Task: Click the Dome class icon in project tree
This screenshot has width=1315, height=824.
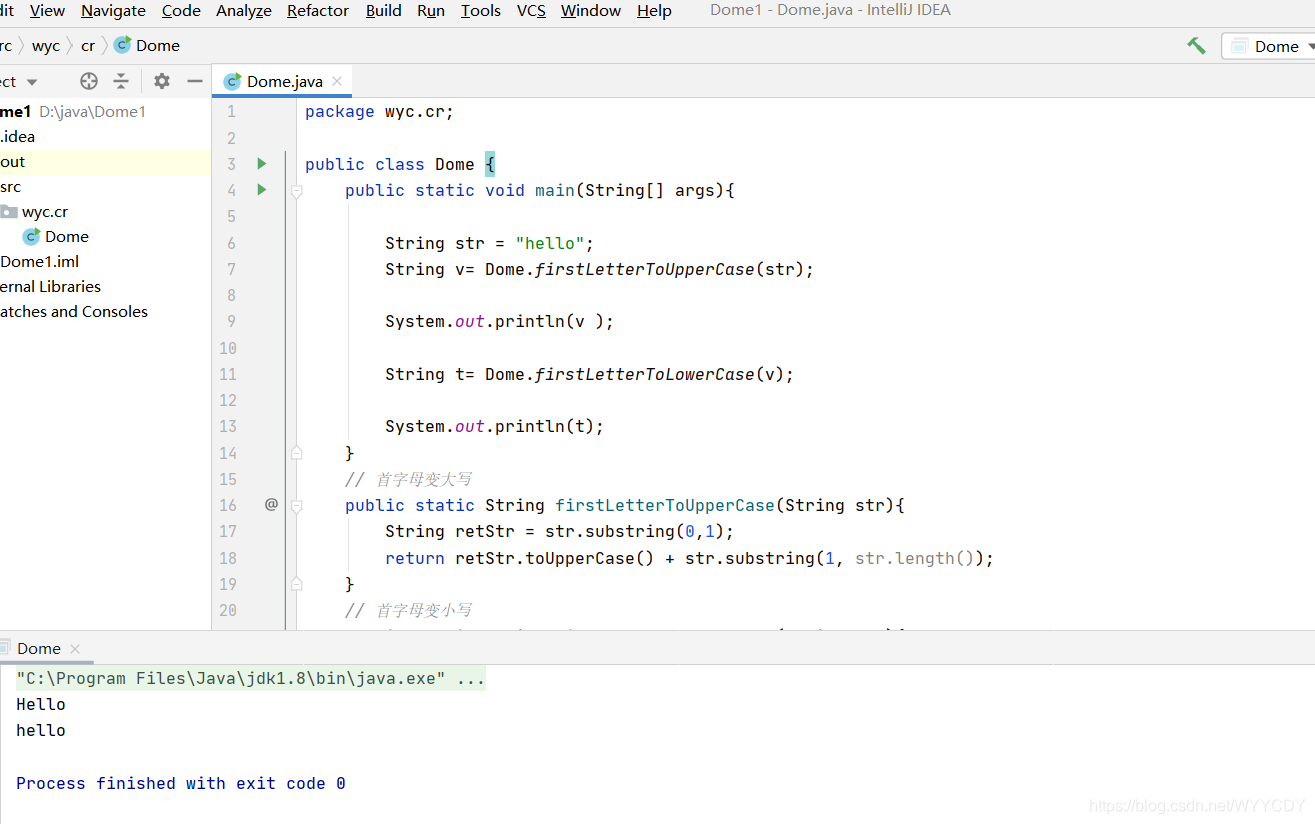Action: [x=32, y=237]
